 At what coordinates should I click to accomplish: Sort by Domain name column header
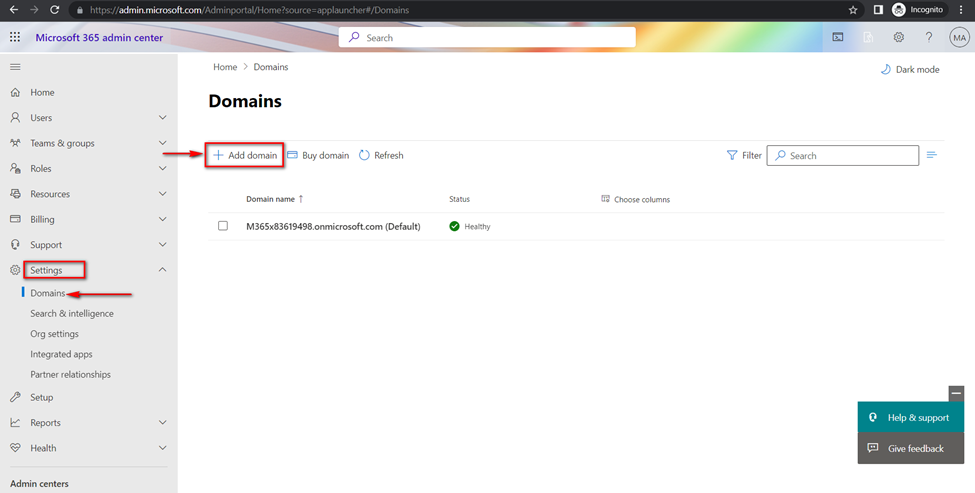275,200
